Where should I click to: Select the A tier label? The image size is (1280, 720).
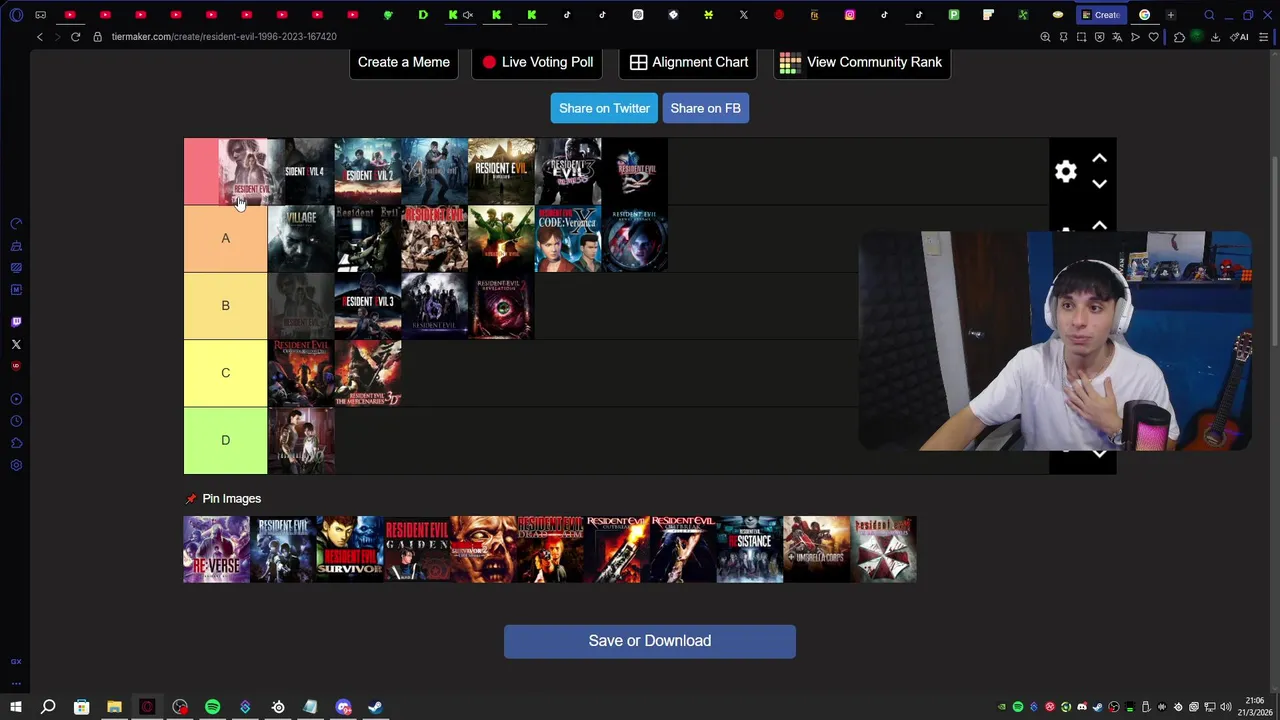tap(225, 239)
